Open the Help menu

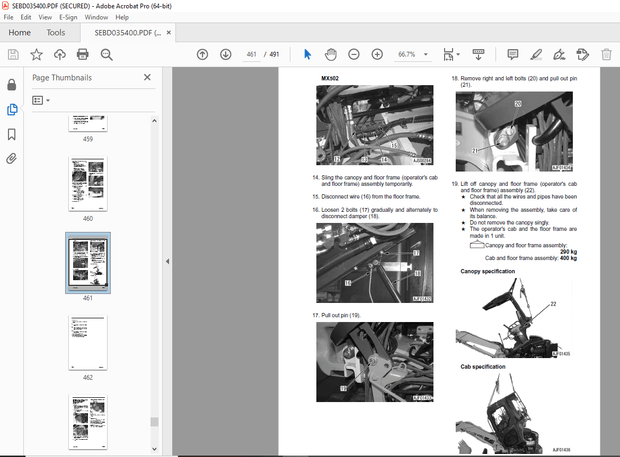[122, 17]
